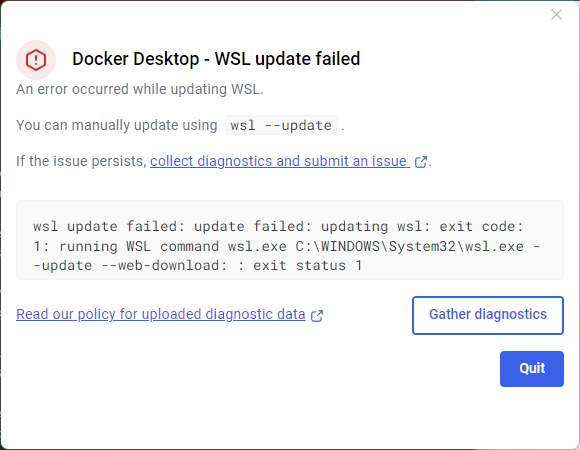580x450 pixels.
Task: Click the C:\WINDOWS\System32\wsl.exe path text
Action: point(409,246)
